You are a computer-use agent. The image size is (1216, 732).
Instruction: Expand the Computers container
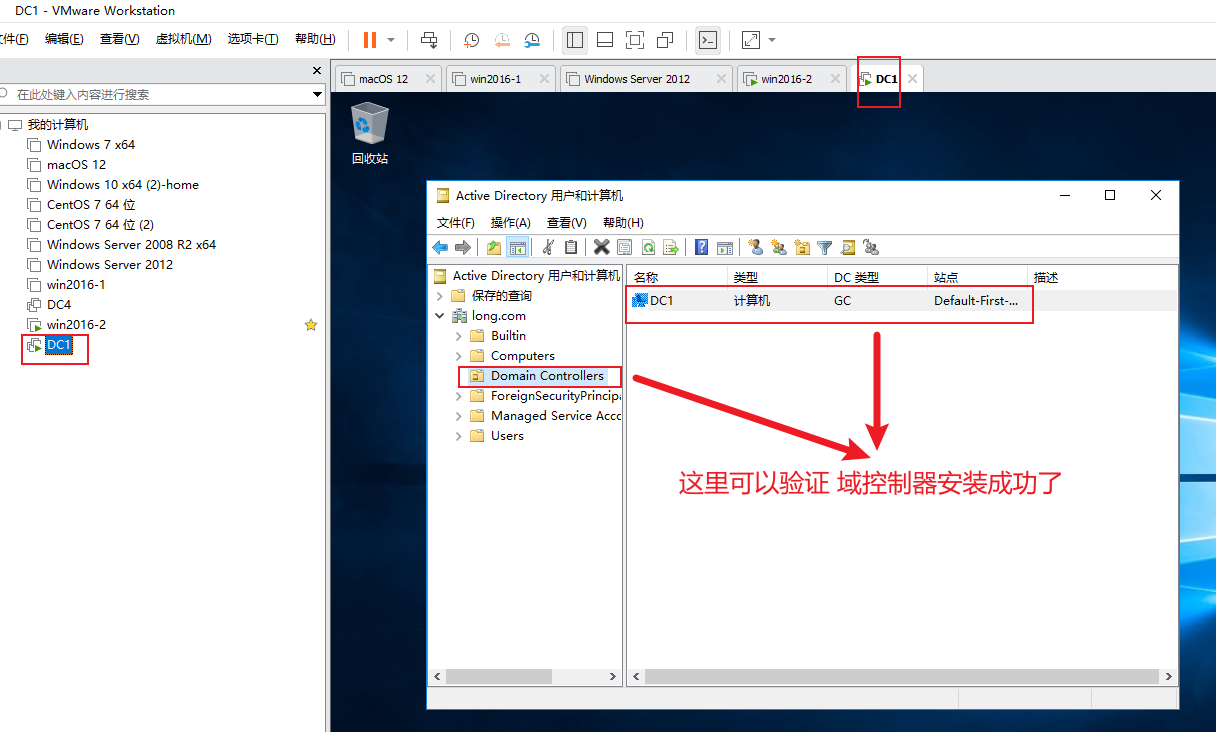[459, 356]
